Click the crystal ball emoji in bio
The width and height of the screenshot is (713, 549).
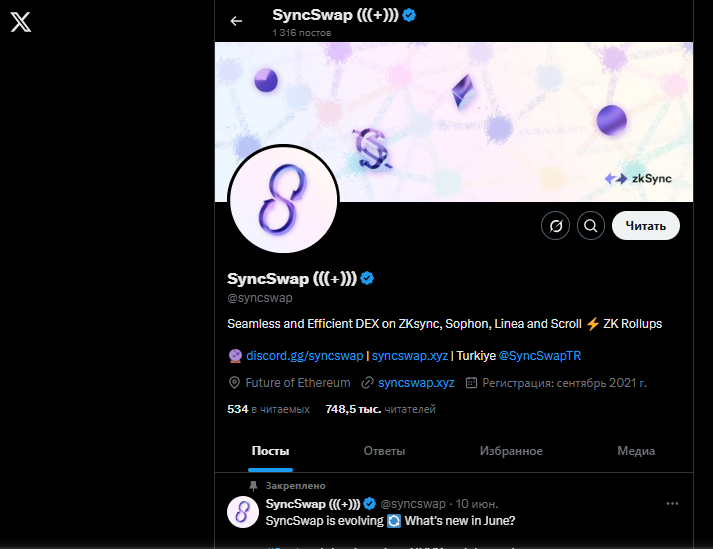235,356
